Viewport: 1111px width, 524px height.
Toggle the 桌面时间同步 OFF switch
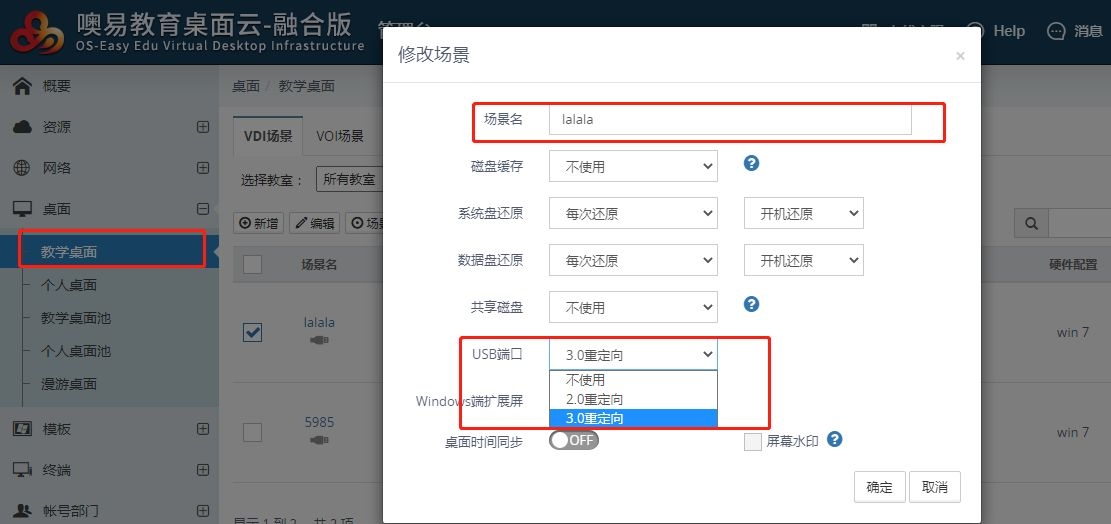574,441
